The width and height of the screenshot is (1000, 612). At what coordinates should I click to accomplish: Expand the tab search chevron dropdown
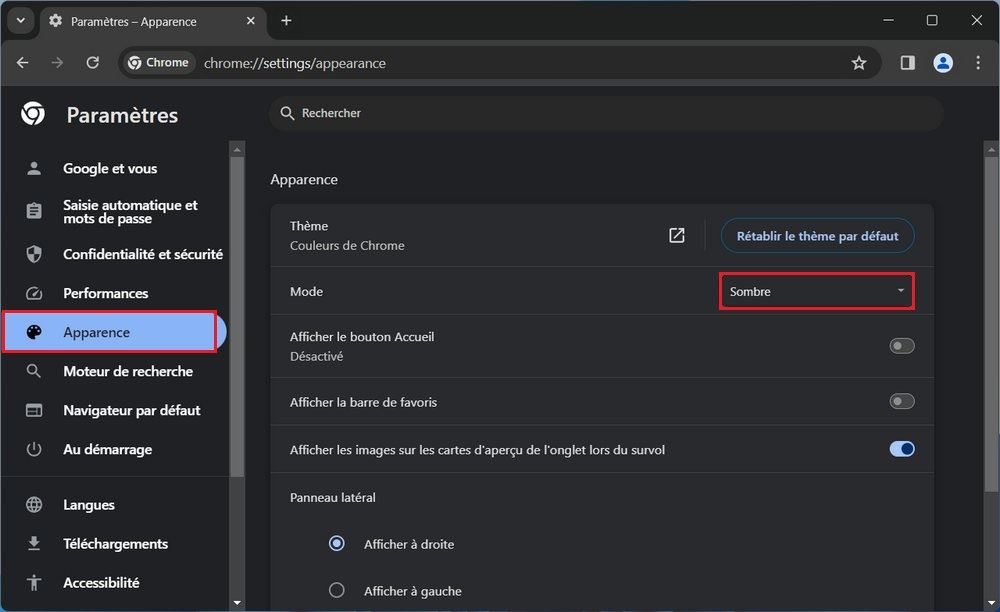tap(19, 21)
